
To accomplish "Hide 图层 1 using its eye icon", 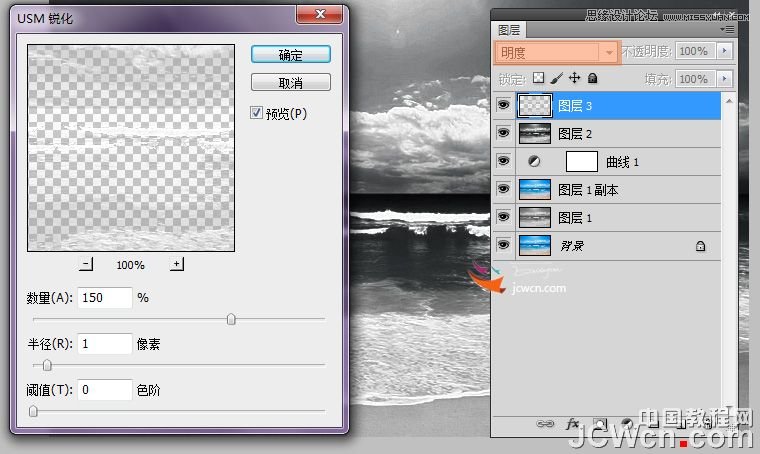I will pyautogui.click(x=504, y=217).
